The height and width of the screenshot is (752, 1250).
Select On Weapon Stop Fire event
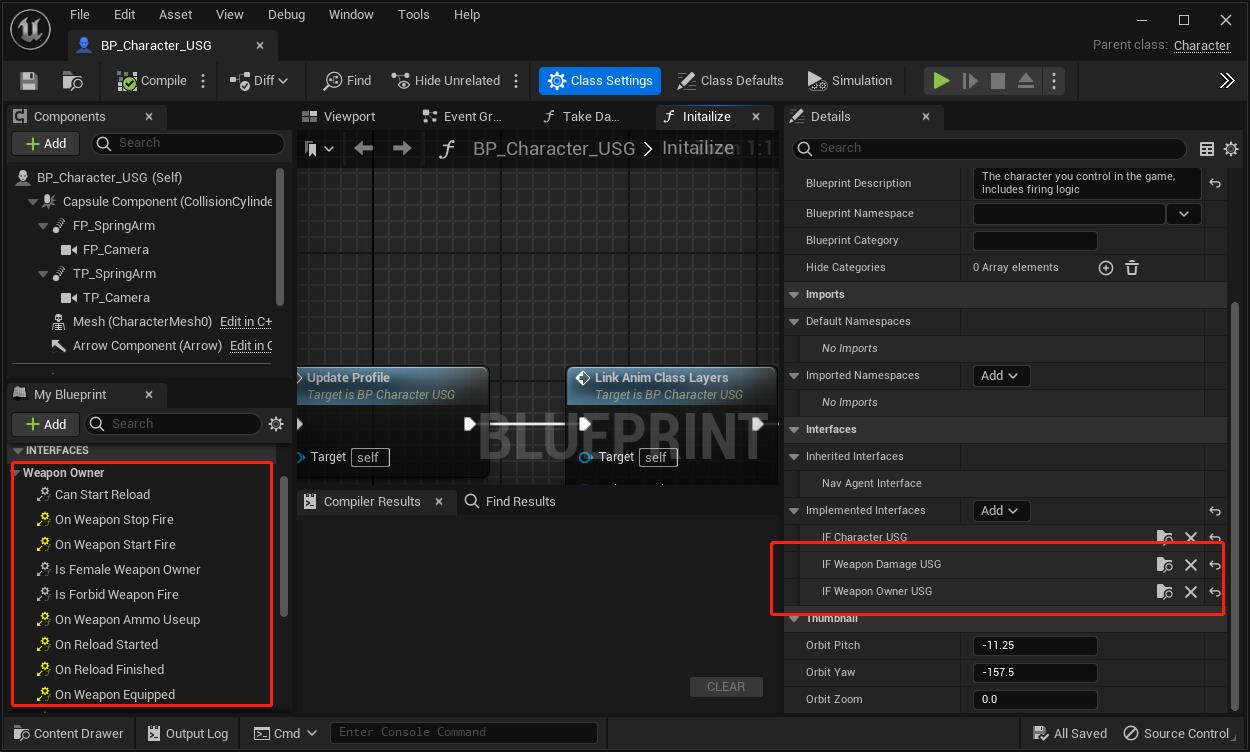[x=114, y=520]
